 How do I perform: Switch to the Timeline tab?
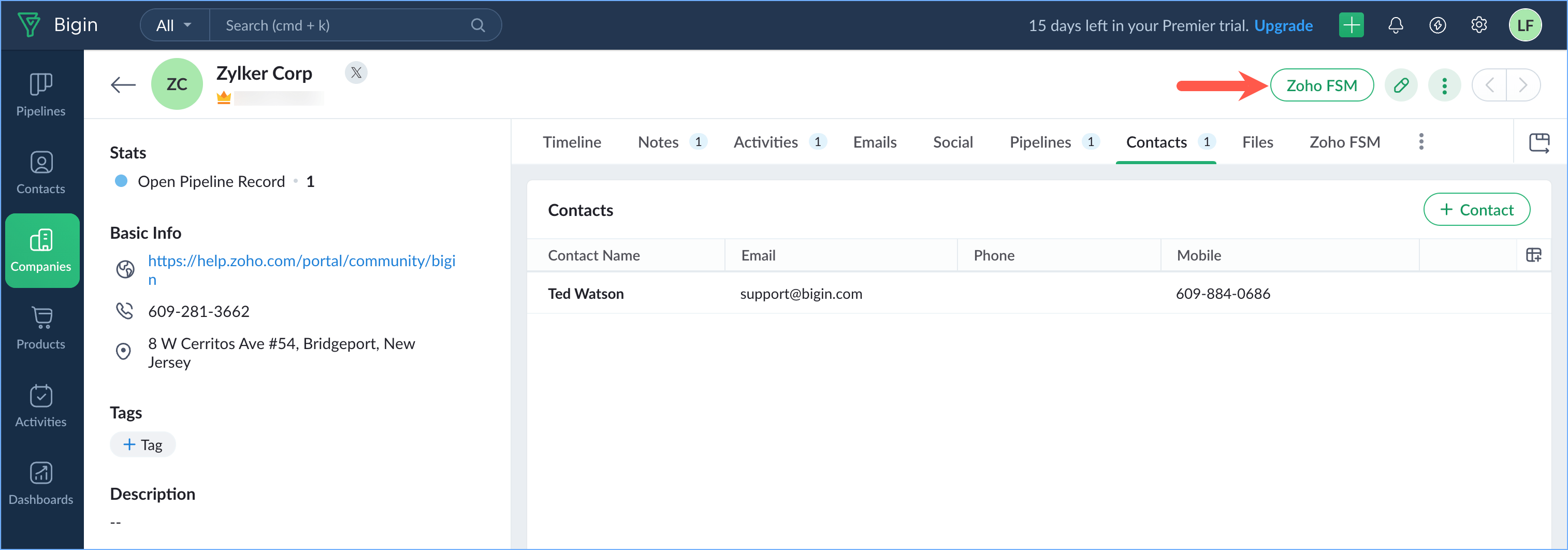pos(572,142)
